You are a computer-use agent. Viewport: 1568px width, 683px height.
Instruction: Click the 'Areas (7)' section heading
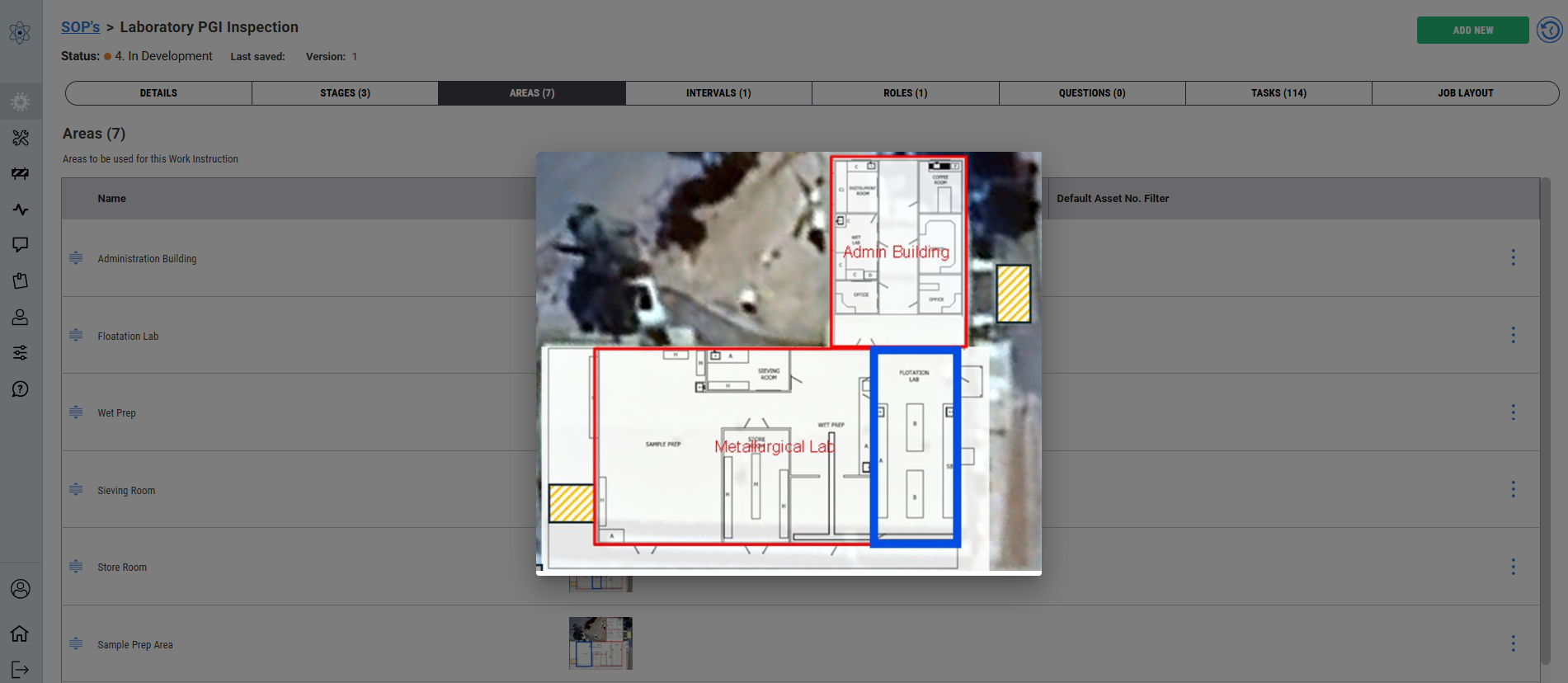pyautogui.click(x=94, y=134)
